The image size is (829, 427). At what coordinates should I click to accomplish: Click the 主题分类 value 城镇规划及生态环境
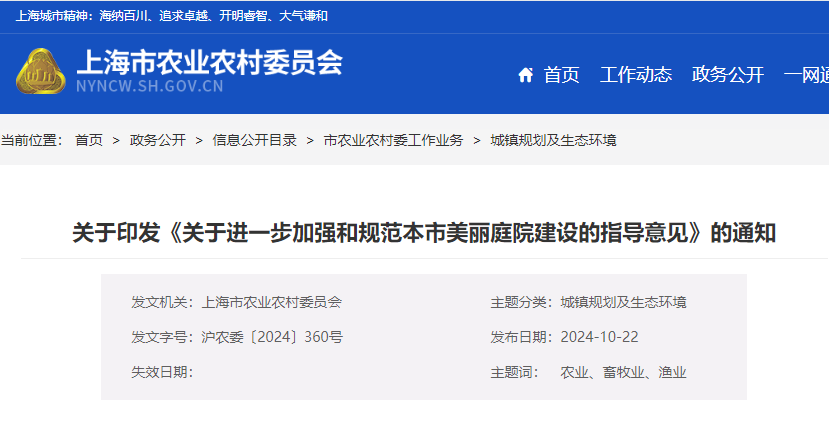[x=623, y=302]
